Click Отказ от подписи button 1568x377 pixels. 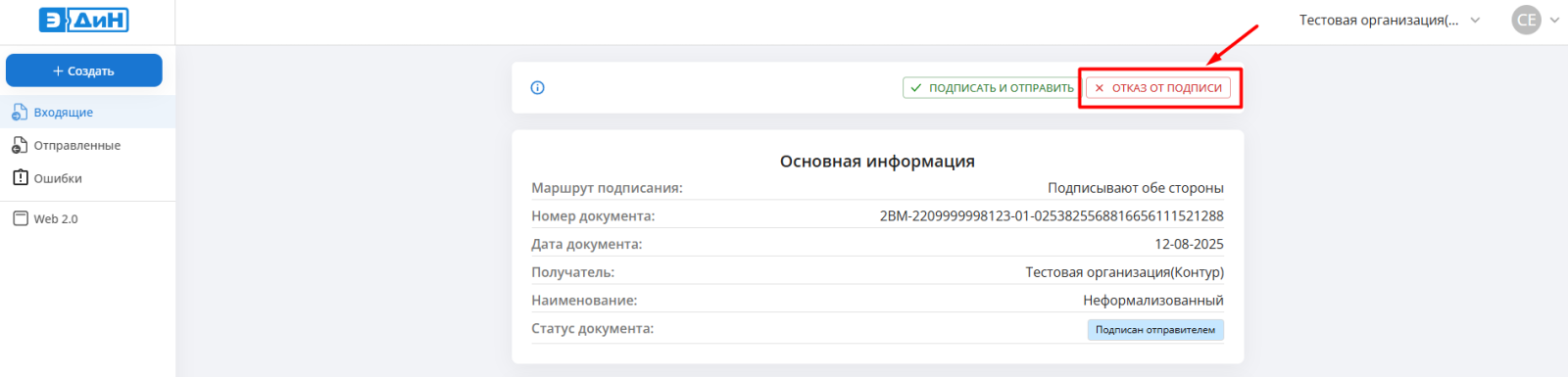click(1158, 88)
